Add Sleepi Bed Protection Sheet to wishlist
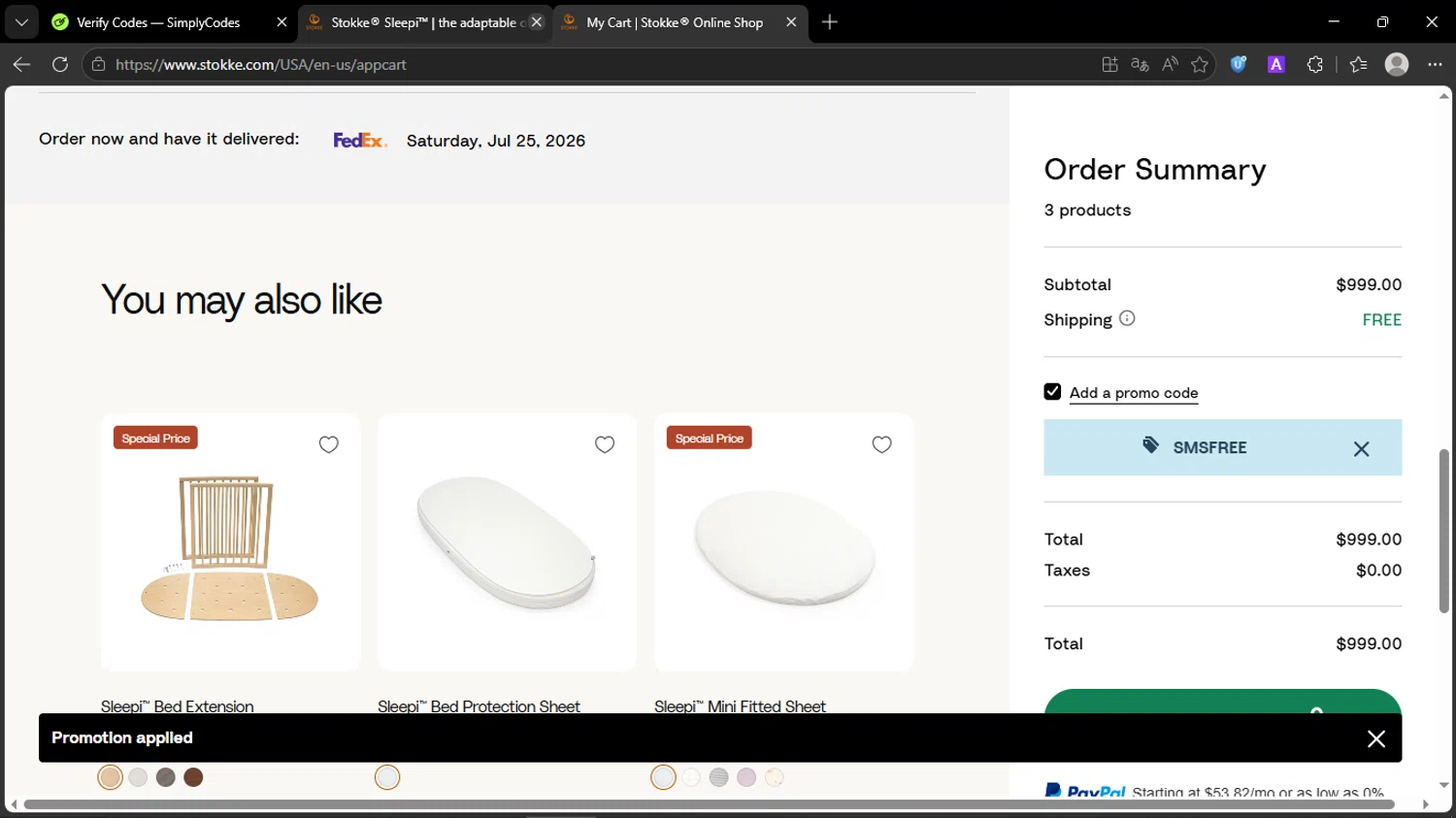 605,444
